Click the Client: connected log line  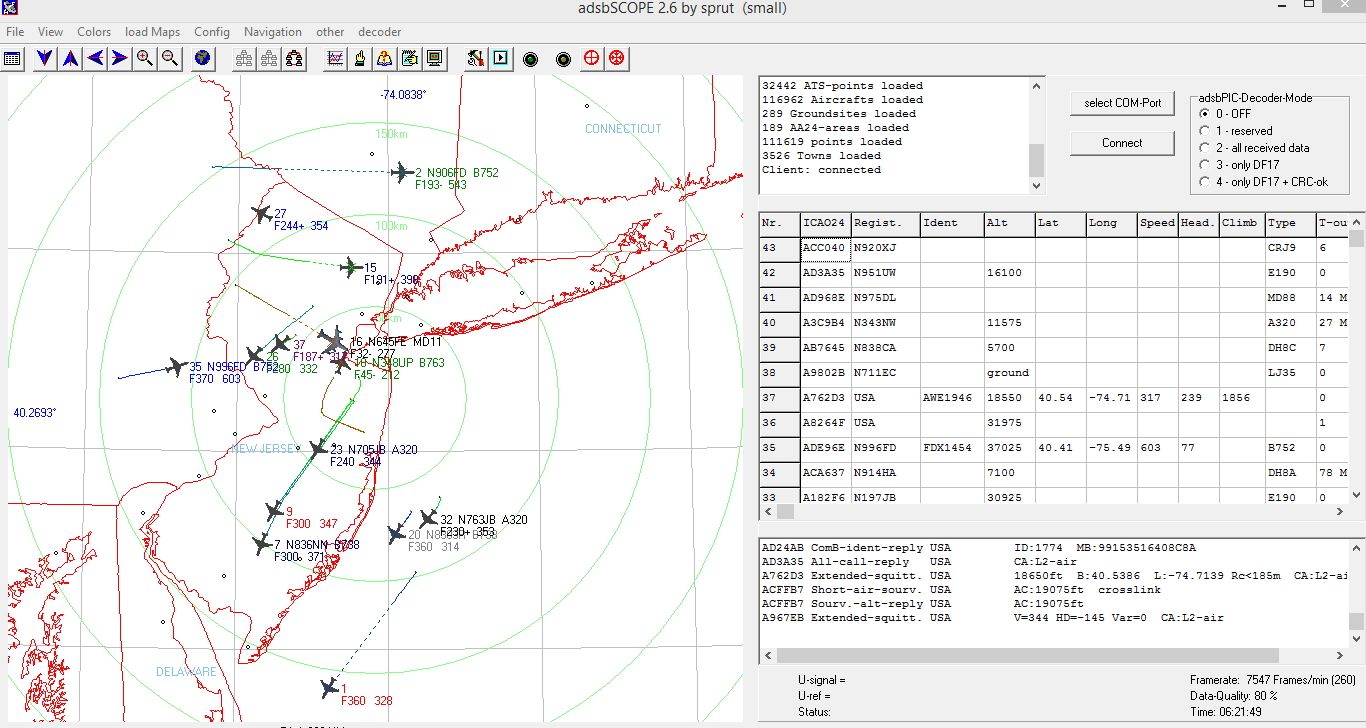click(822, 170)
